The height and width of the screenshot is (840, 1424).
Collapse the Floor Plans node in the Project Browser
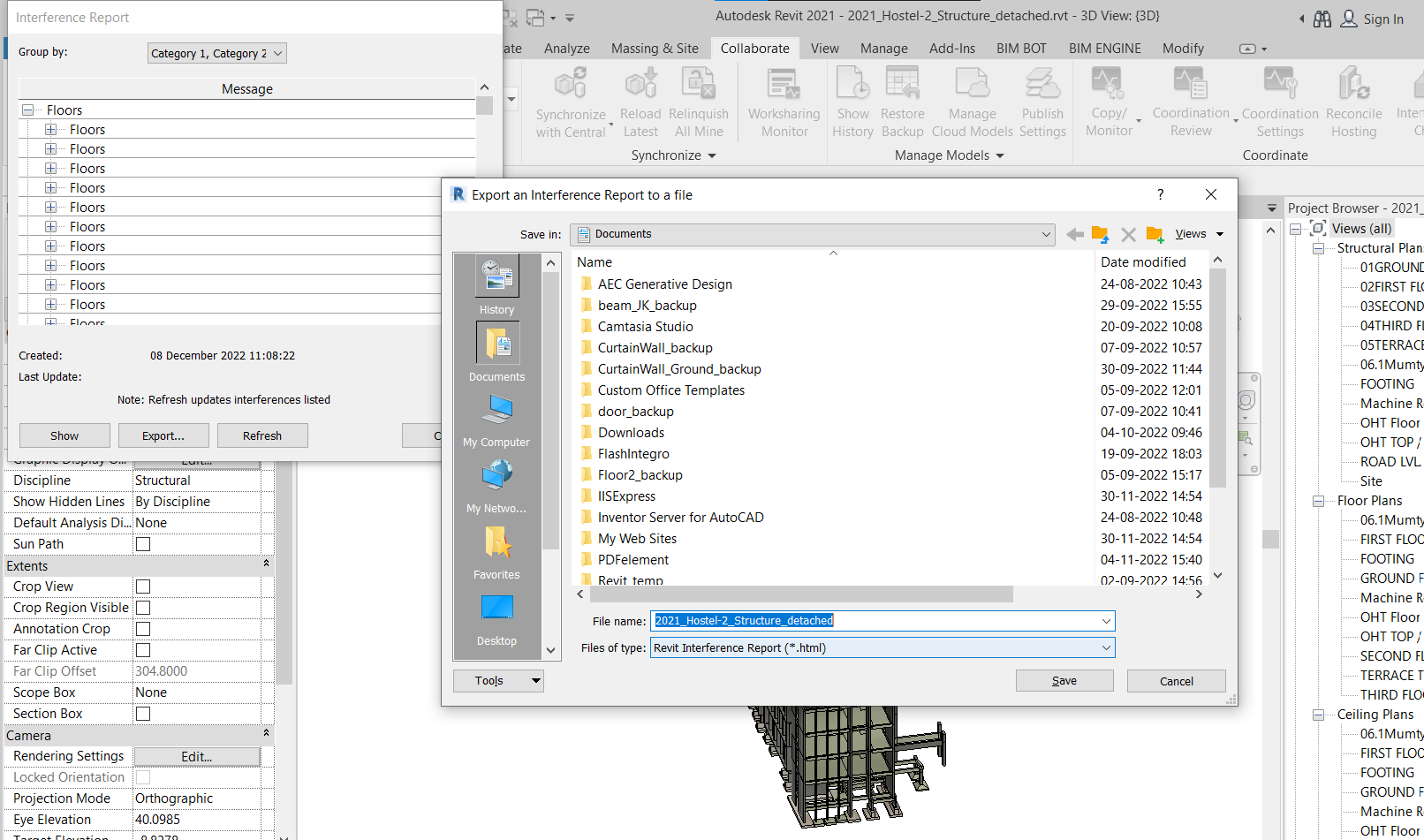click(1318, 501)
